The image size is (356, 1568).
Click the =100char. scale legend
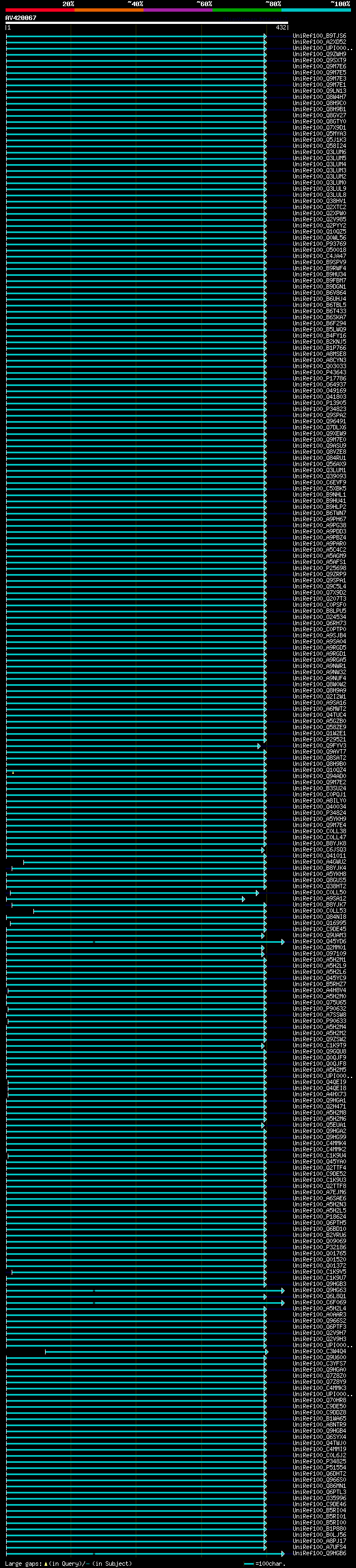click(x=264, y=1564)
